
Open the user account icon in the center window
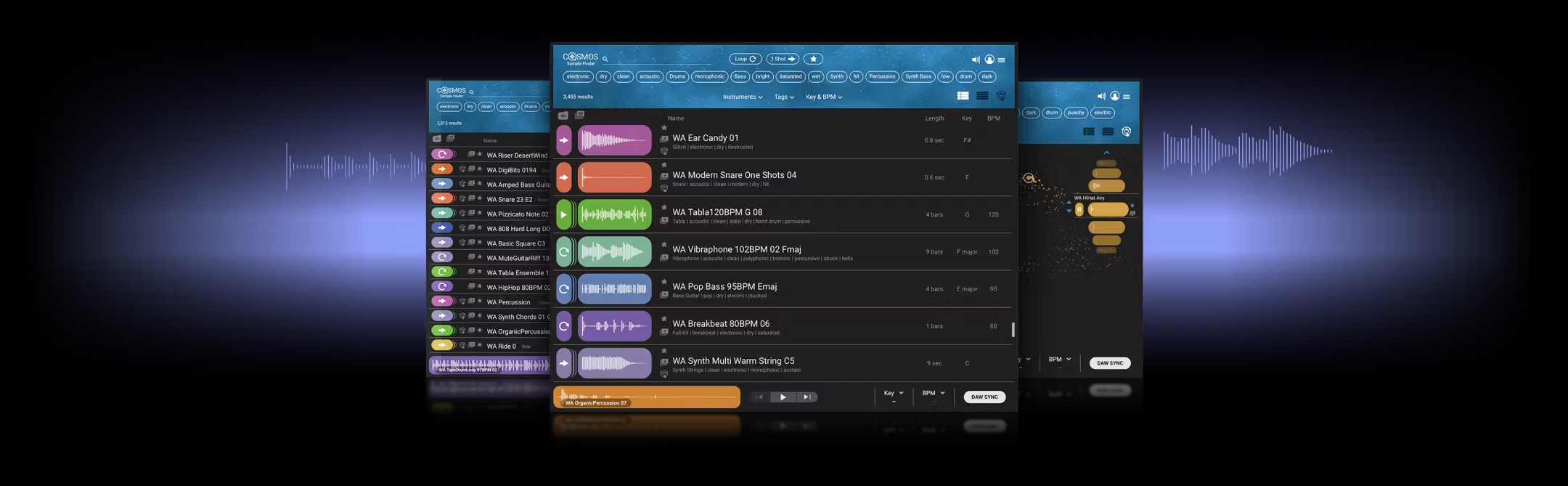click(x=989, y=60)
